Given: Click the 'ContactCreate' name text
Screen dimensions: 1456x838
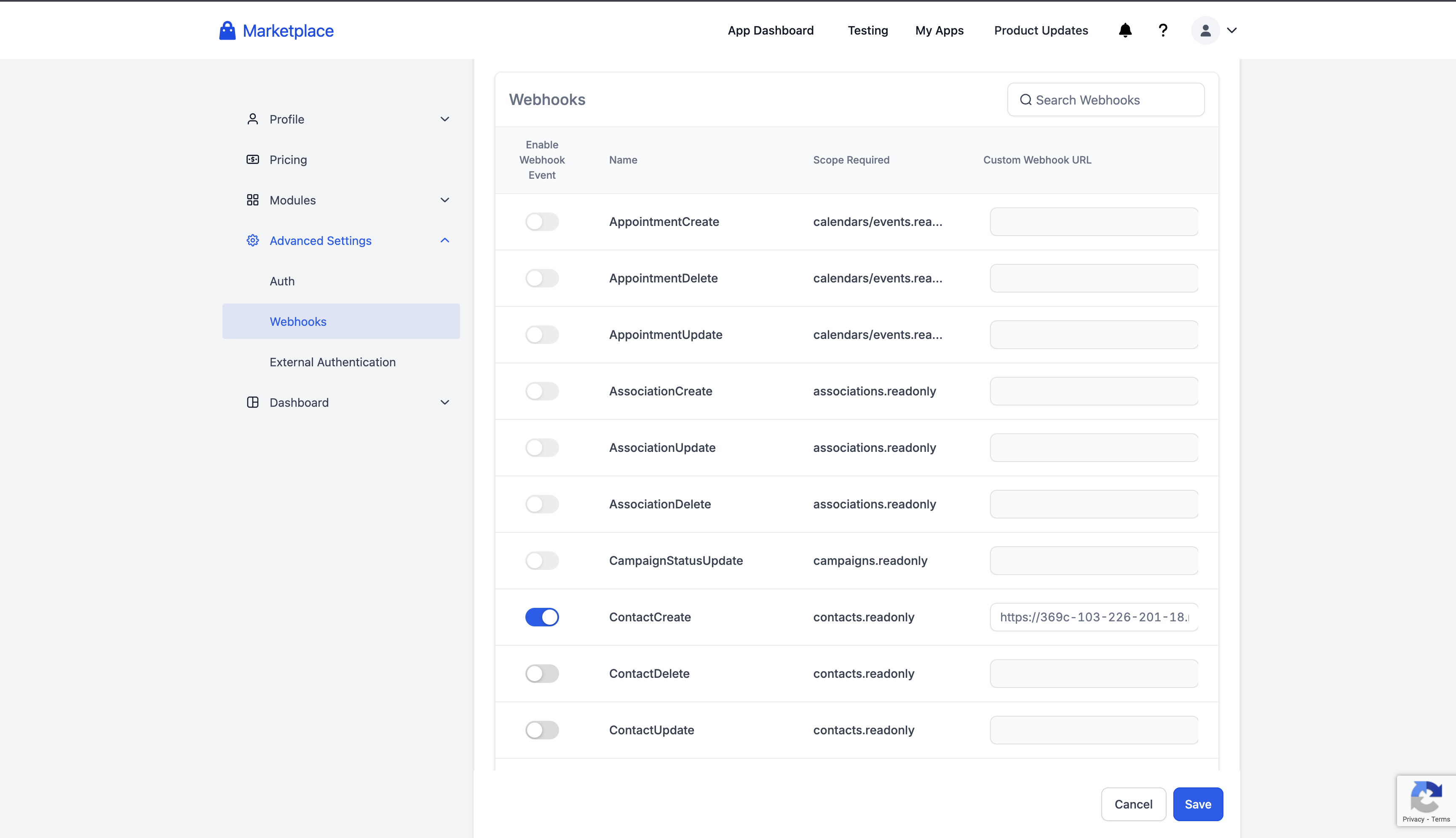Looking at the screenshot, I should click(x=650, y=617).
